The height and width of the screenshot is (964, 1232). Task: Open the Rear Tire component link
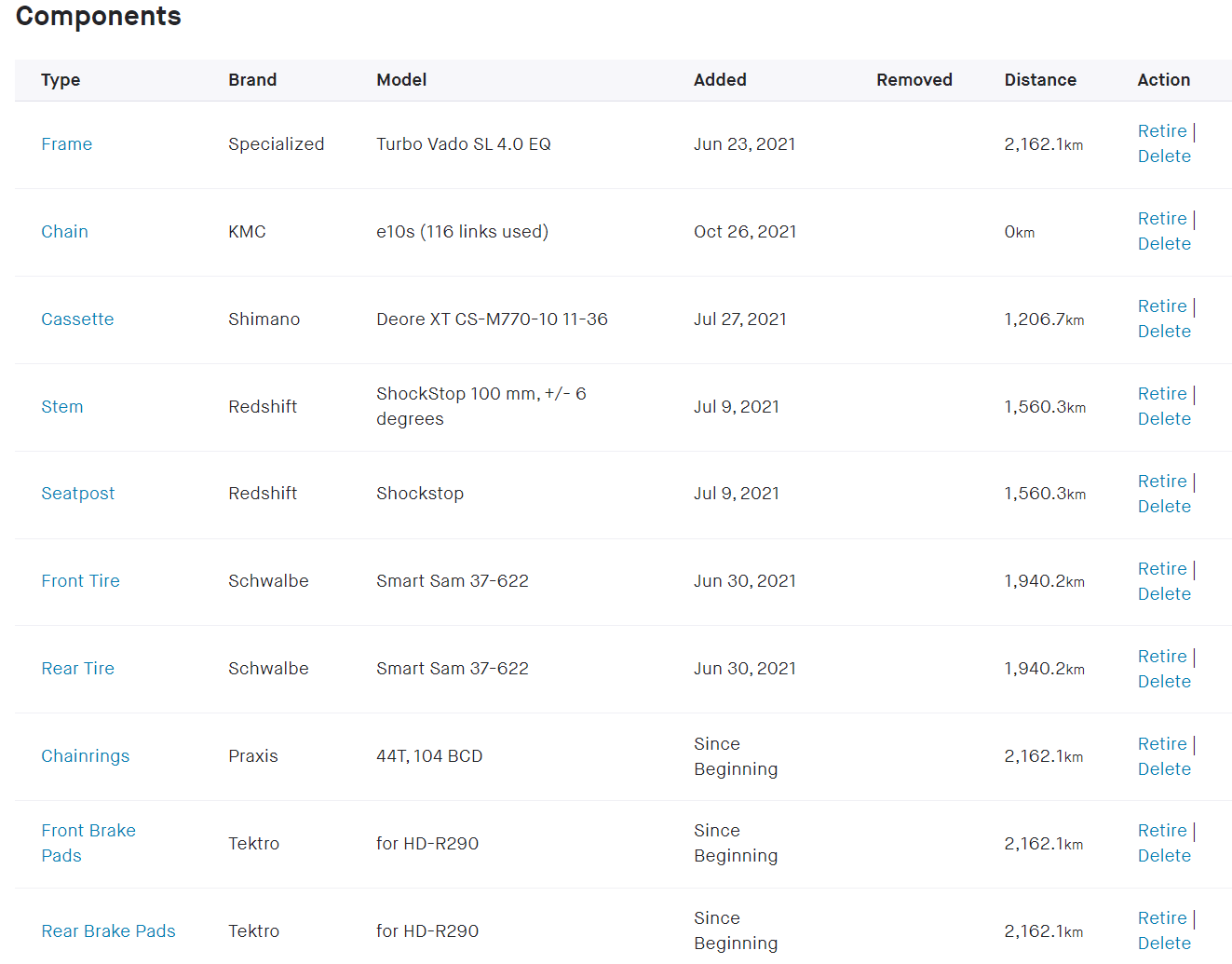77,669
